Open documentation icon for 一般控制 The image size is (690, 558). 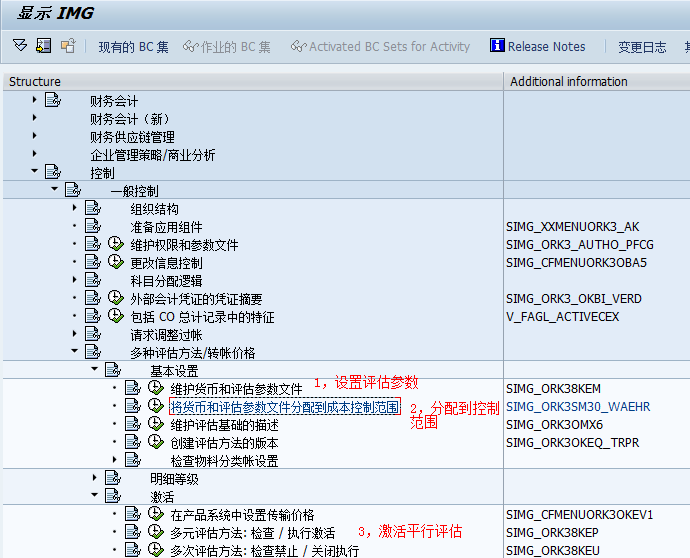(x=73, y=190)
